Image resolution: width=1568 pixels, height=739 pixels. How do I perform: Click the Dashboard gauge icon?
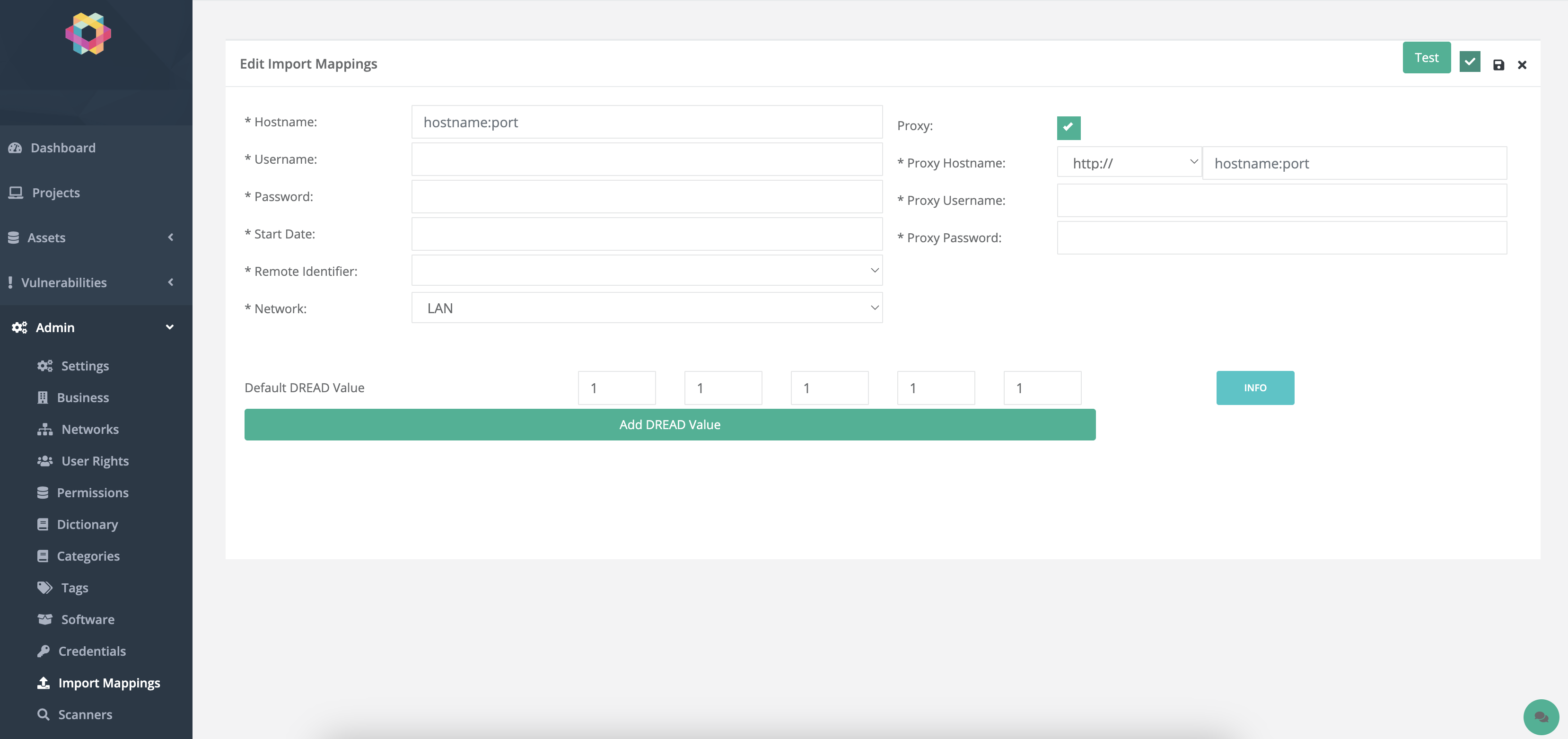point(15,148)
